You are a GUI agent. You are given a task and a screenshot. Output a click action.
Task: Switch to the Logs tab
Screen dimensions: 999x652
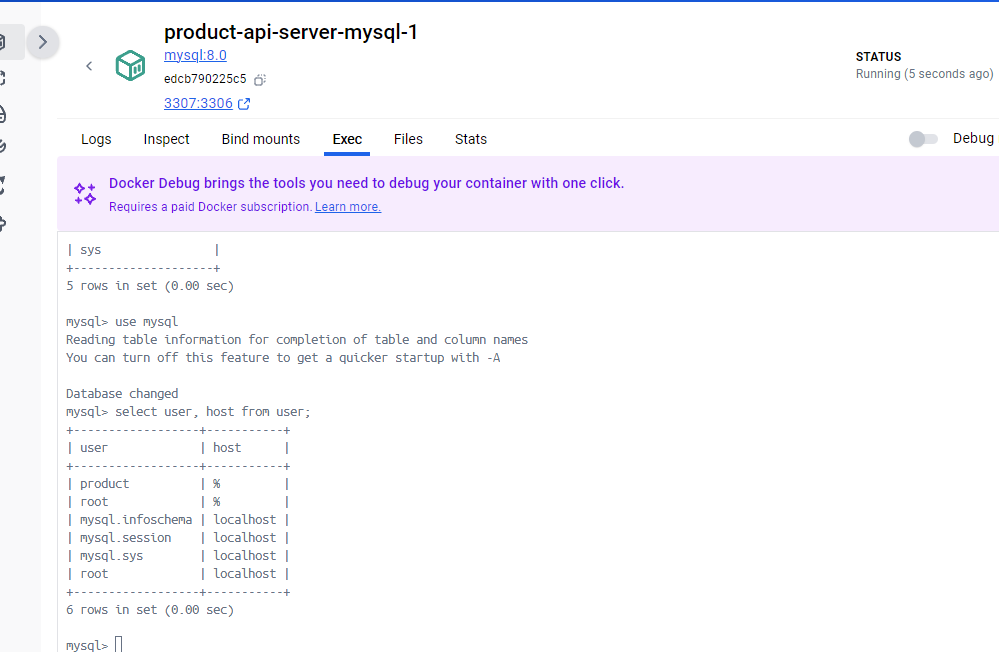point(96,139)
